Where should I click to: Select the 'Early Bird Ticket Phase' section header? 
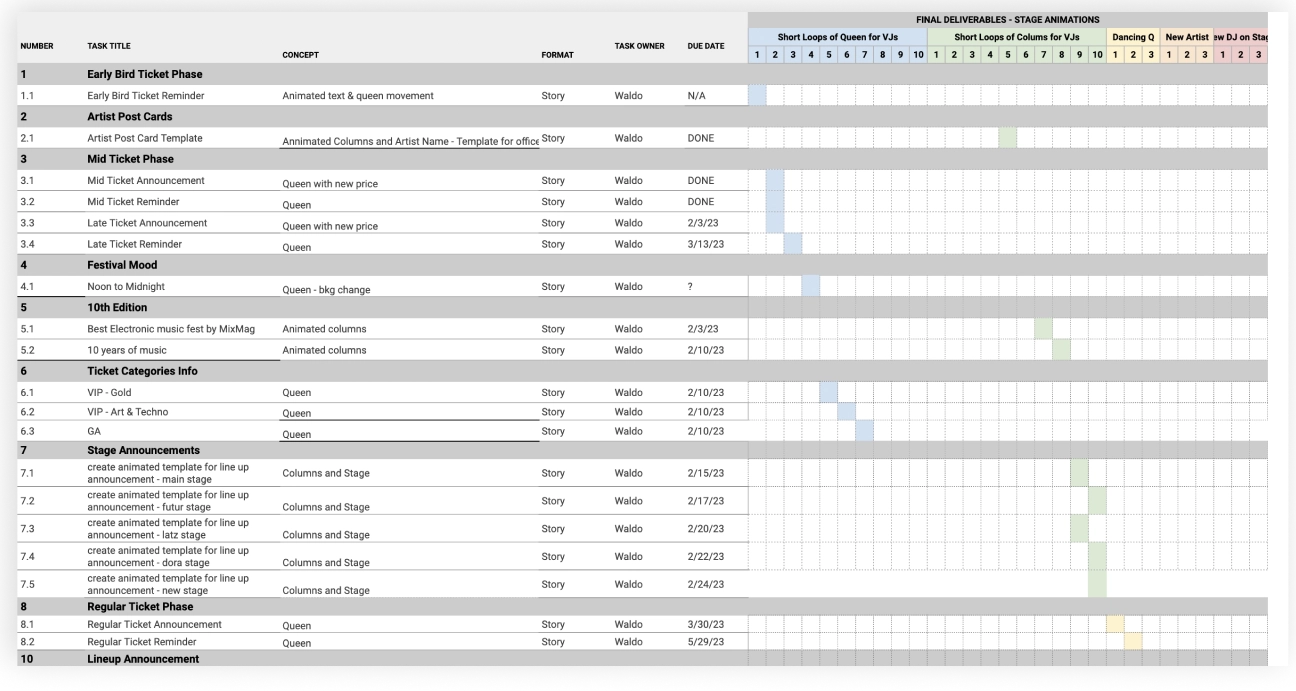(144, 75)
